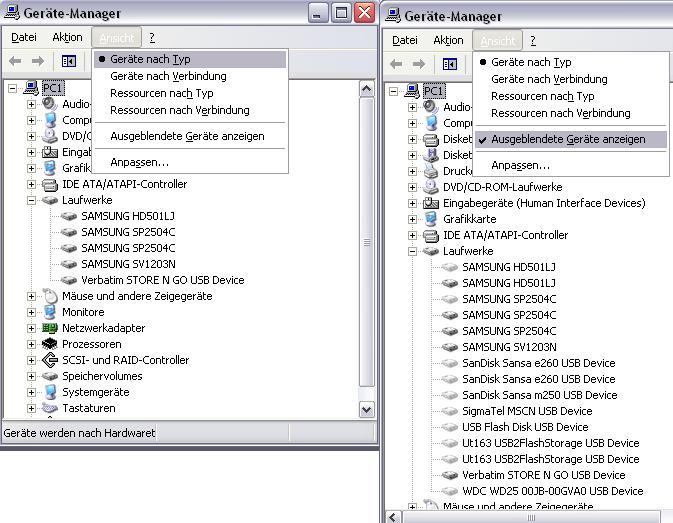Select USB Flash Disk USB Device
673x523 pixels.
[525, 427]
